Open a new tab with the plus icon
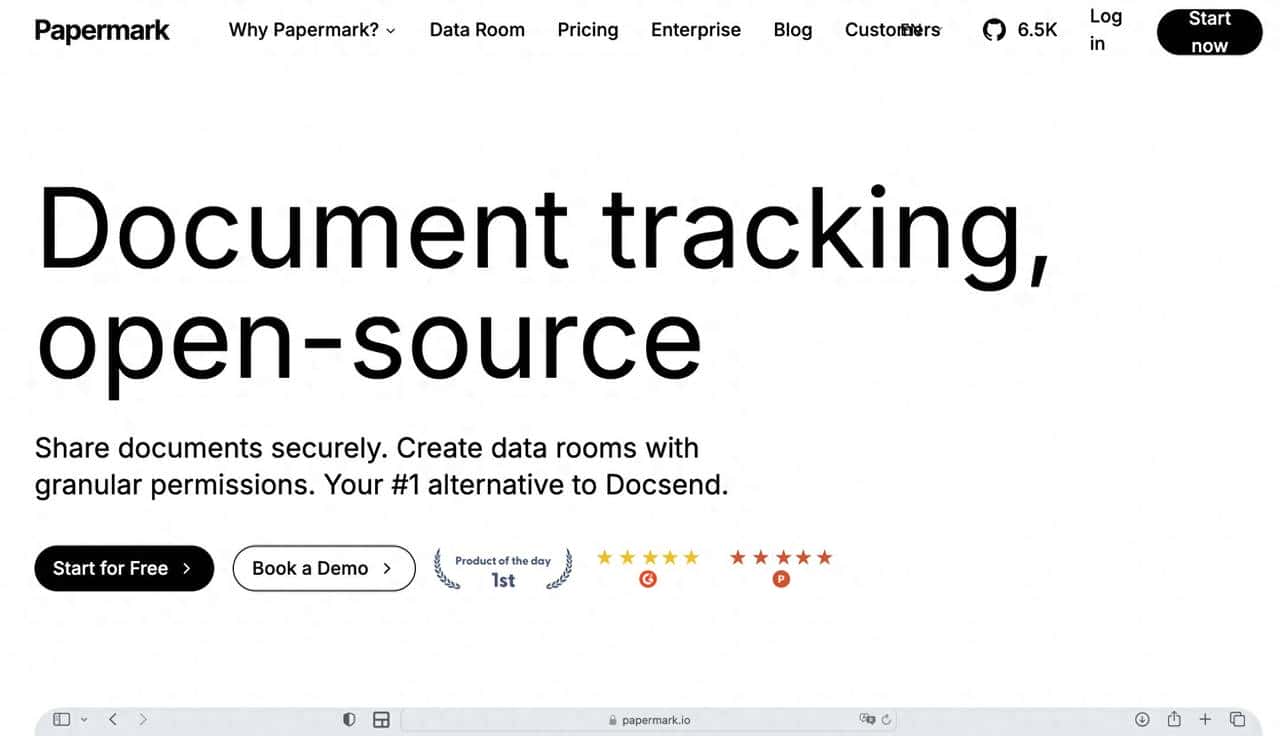Image resolution: width=1280 pixels, height=736 pixels. (x=1206, y=719)
